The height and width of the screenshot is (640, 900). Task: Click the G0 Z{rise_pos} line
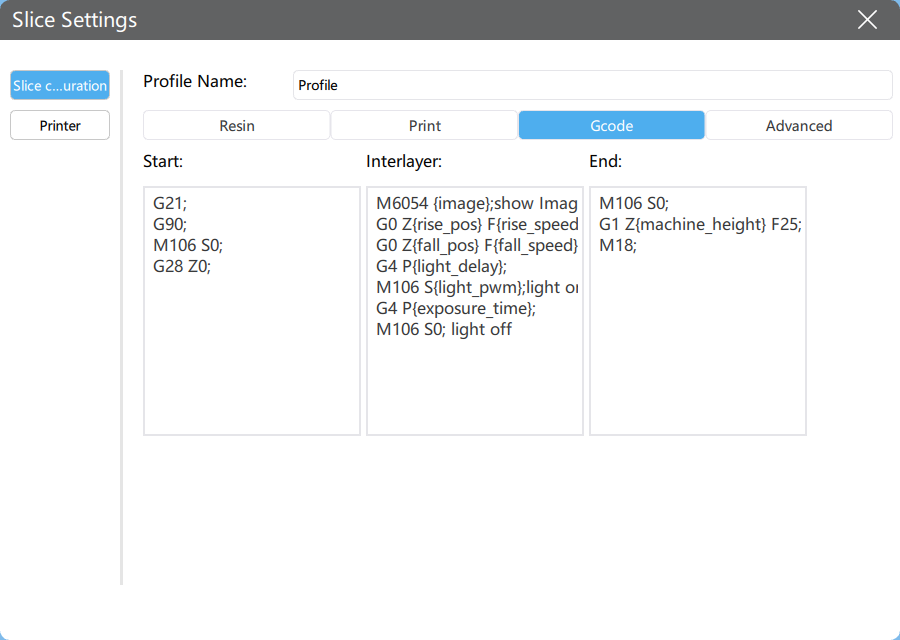[476, 224]
